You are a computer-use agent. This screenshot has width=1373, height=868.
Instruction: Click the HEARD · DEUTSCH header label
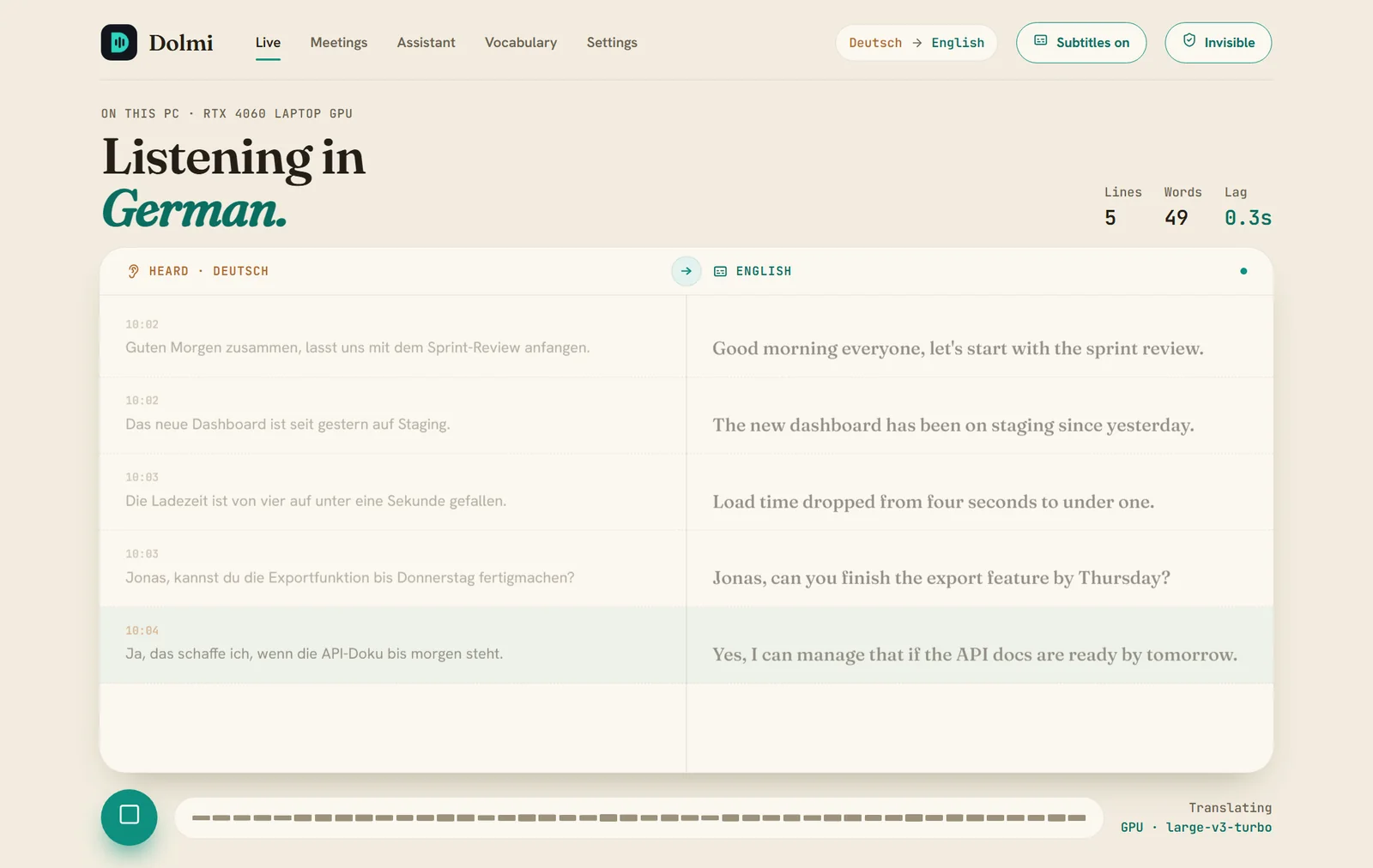[209, 271]
